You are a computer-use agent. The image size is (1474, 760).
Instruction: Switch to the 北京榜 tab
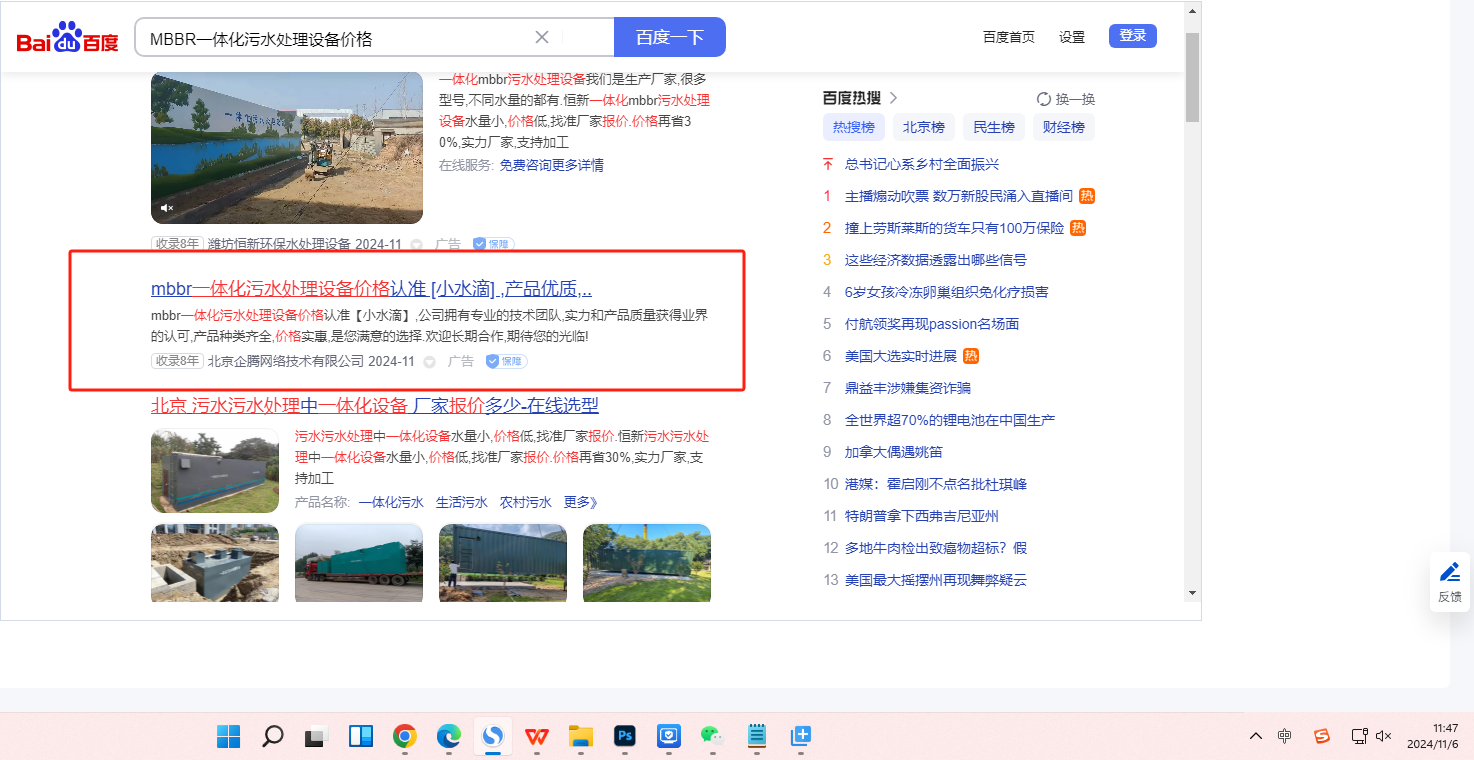(x=923, y=127)
